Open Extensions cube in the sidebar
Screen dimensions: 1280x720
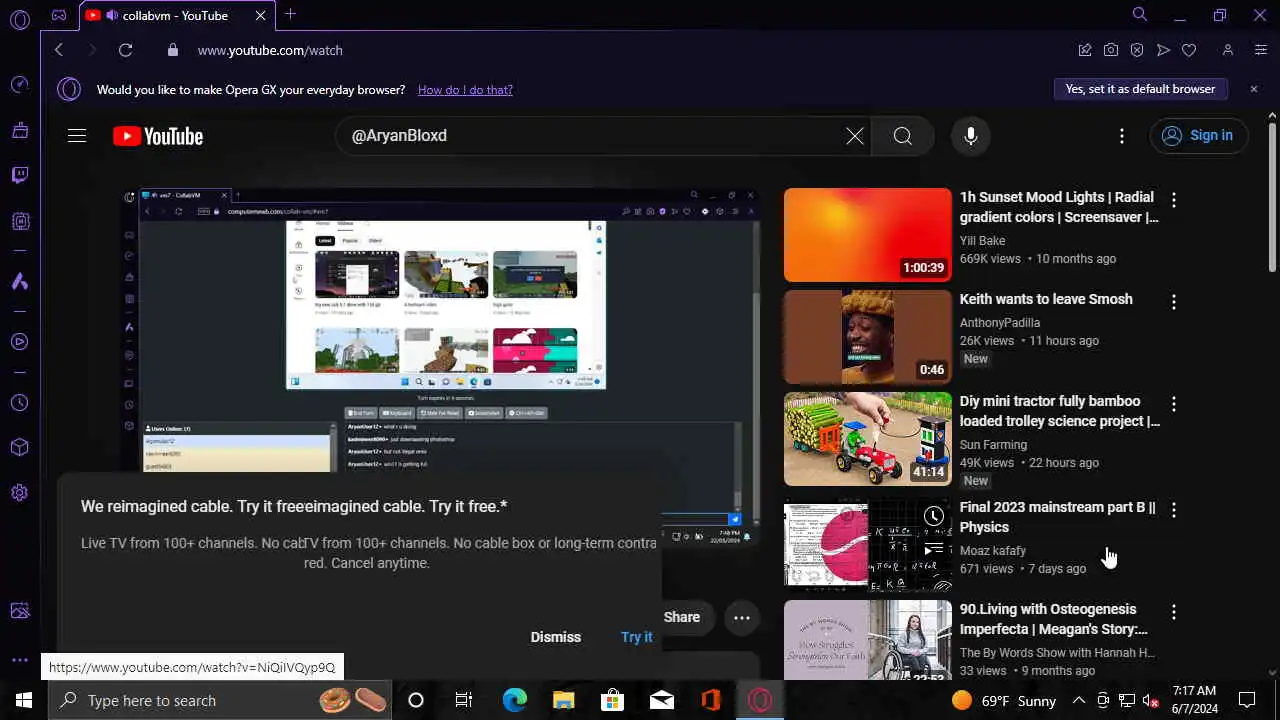point(20,447)
